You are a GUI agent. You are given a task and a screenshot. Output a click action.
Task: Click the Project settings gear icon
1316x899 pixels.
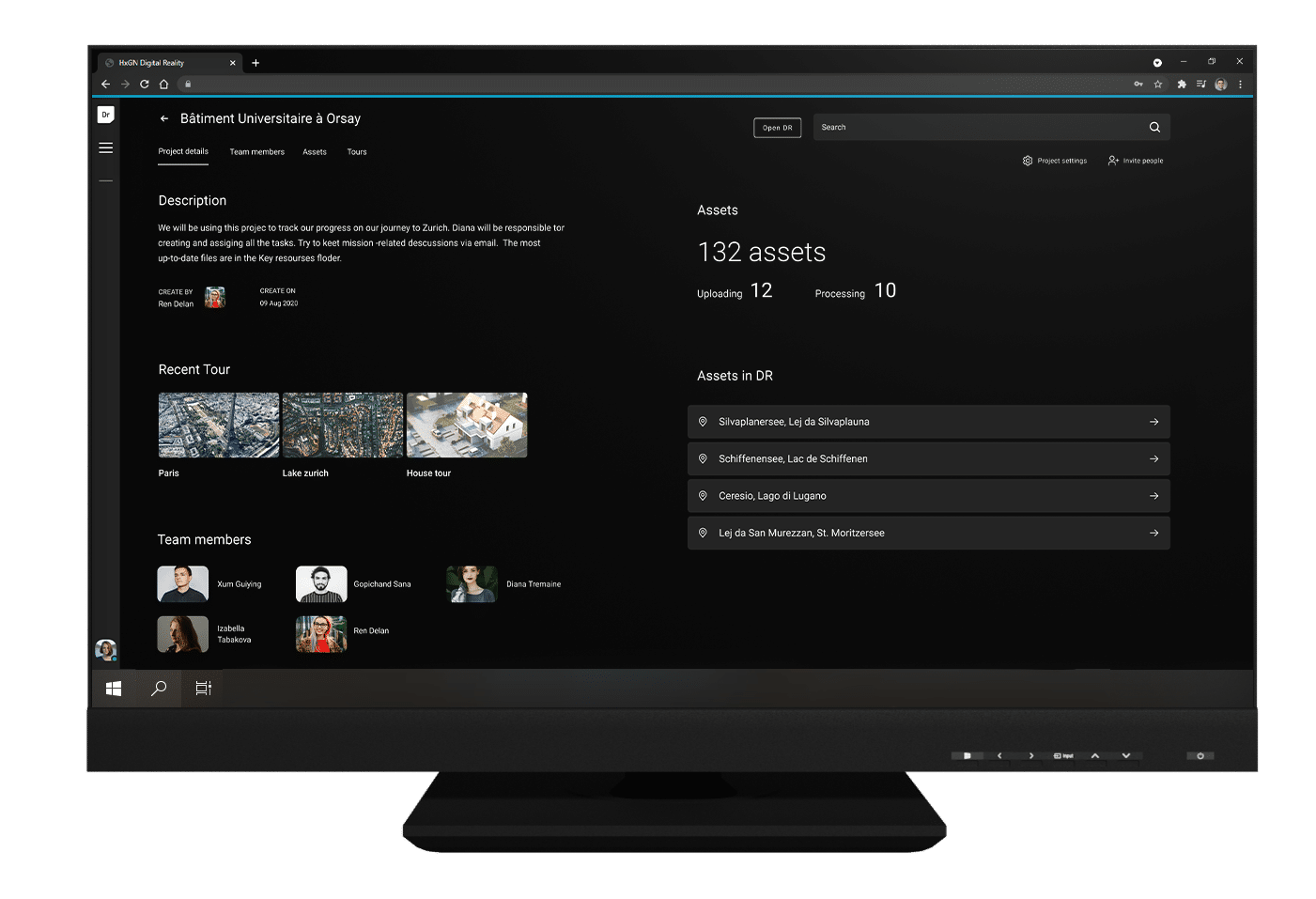1028,161
